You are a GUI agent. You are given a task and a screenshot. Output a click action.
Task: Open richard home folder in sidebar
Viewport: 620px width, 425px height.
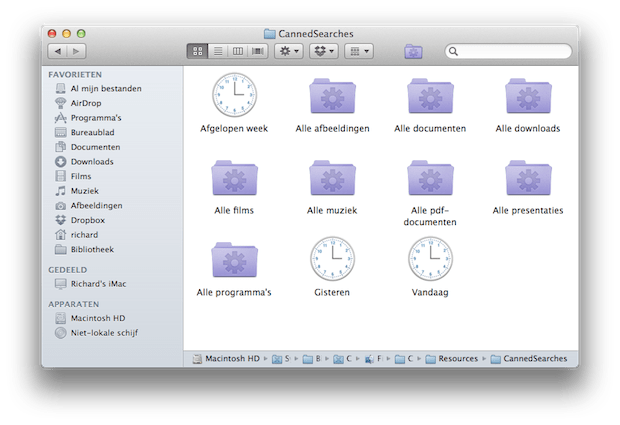point(76,235)
